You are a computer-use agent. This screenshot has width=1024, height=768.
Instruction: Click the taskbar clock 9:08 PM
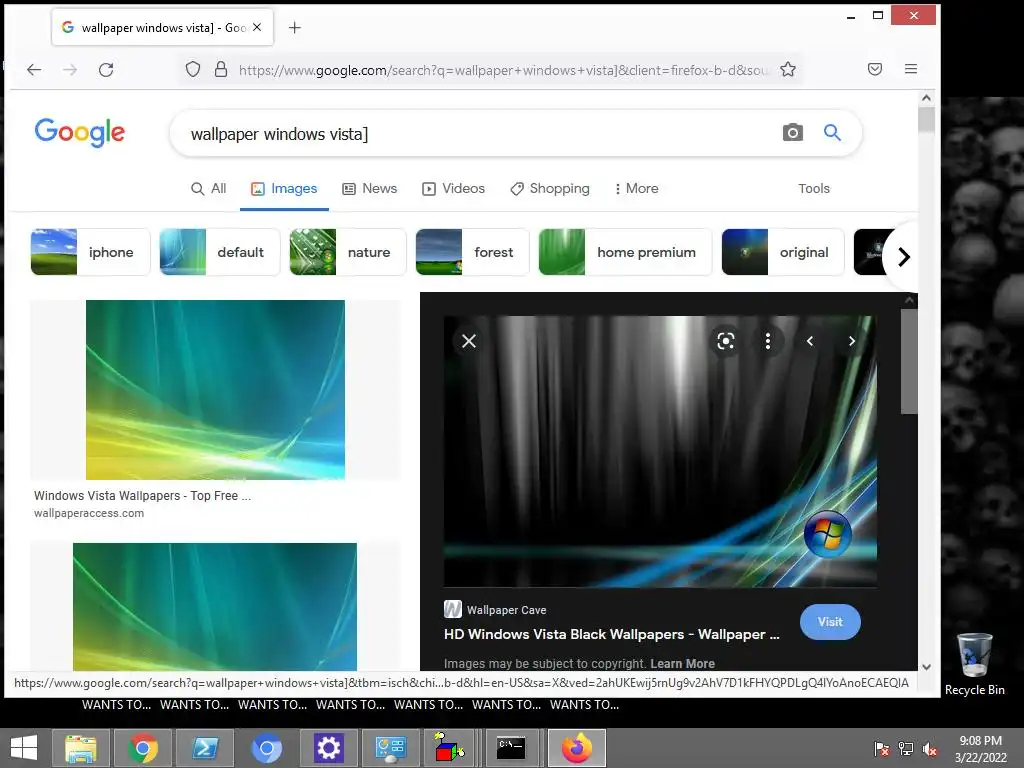pyautogui.click(x=980, y=748)
